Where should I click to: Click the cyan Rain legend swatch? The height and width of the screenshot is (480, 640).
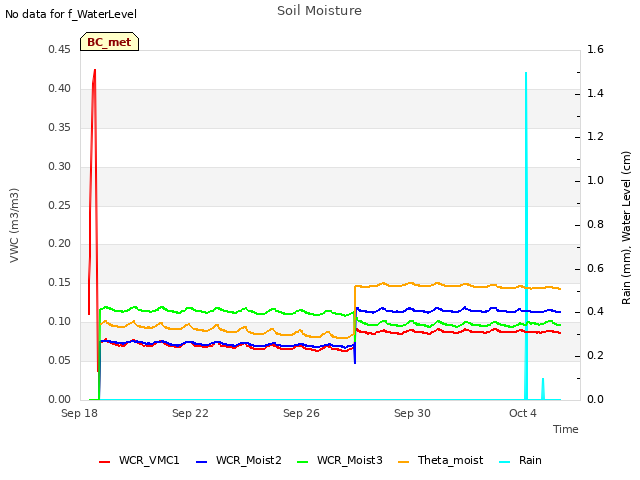tap(504, 462)
